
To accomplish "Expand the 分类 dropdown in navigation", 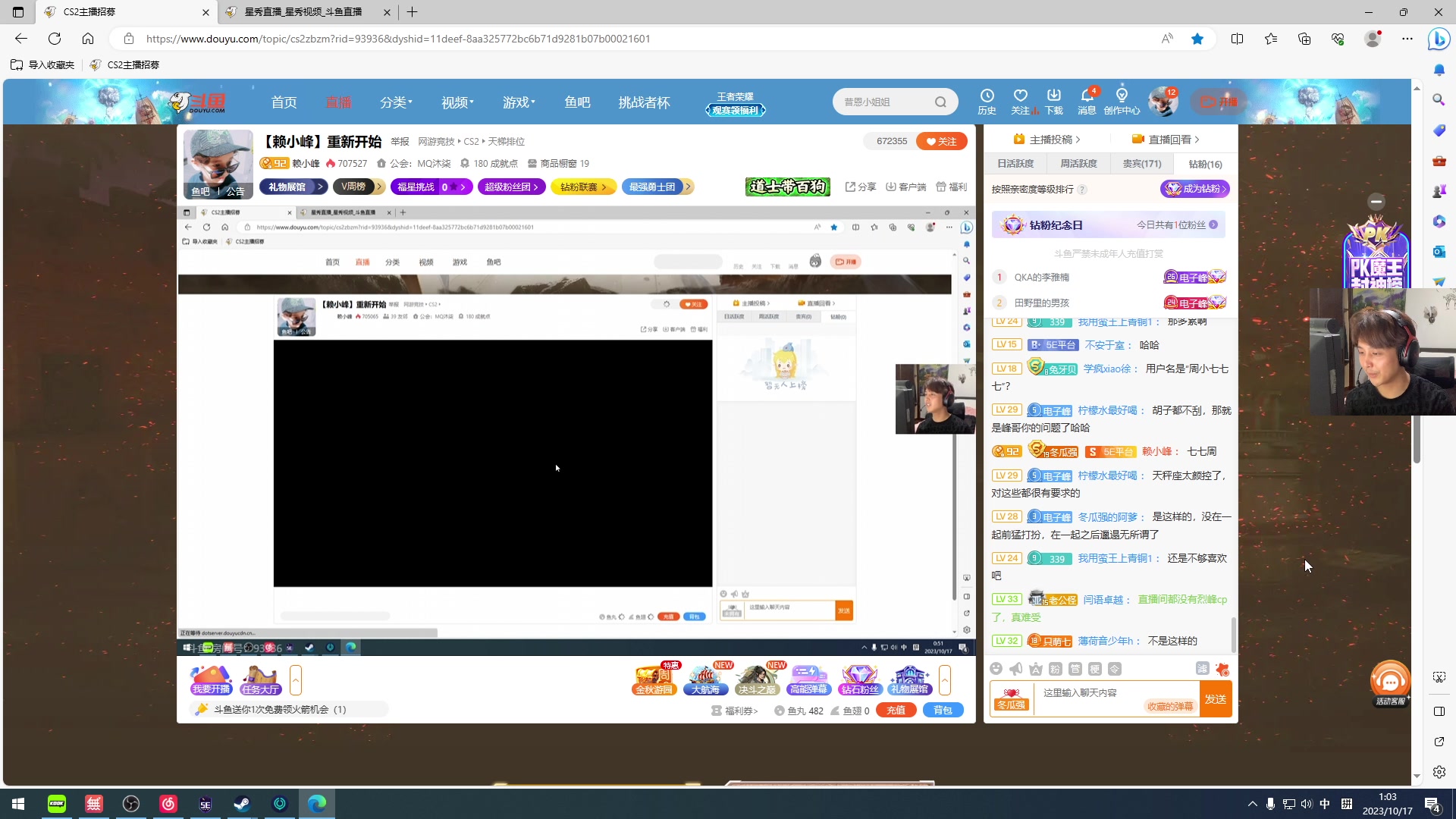I will click(x=396, y=102).
